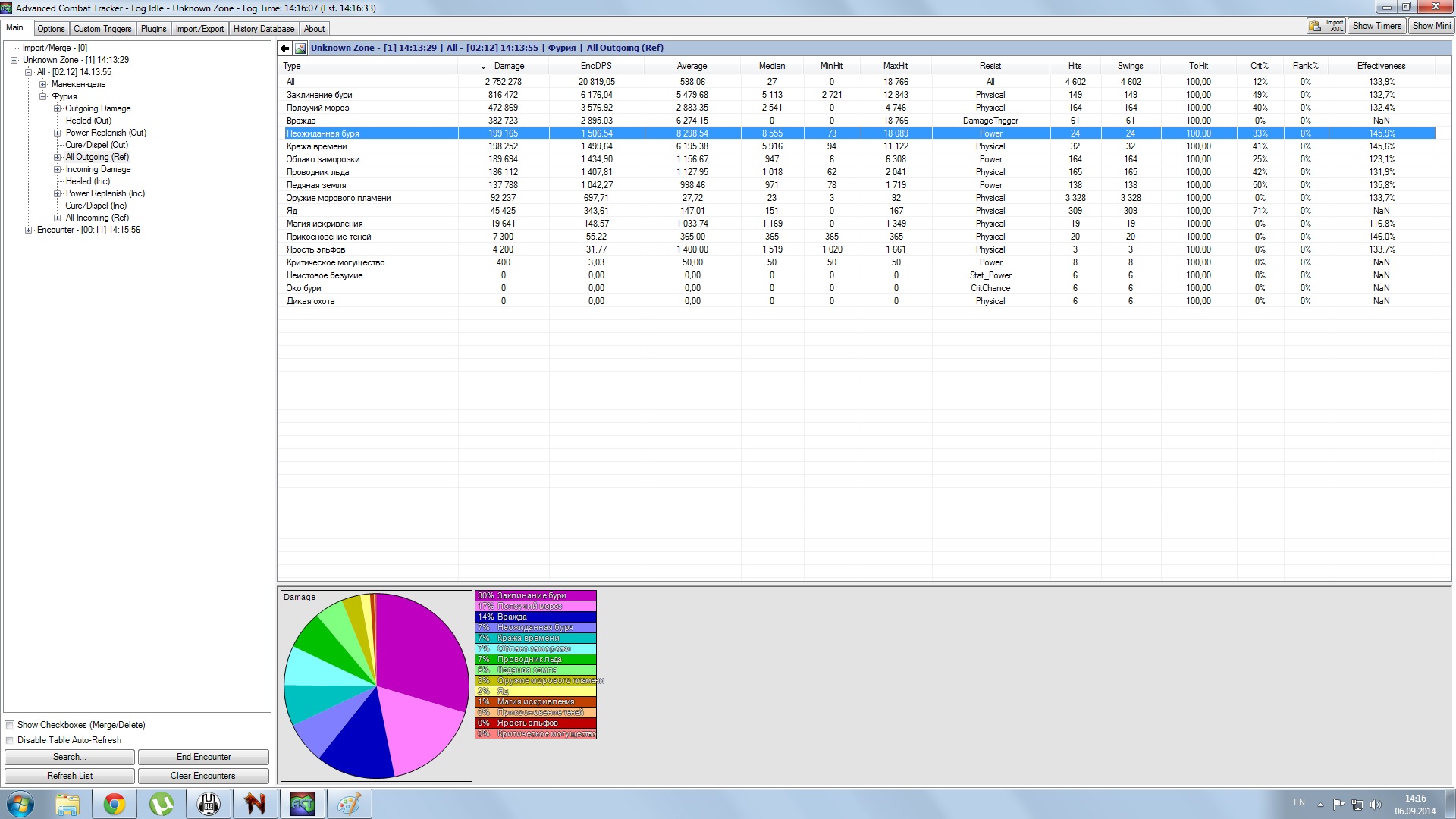Click the Refresh List button
Viewport: 1456px width, 819px height.
(x=70, y=776)
